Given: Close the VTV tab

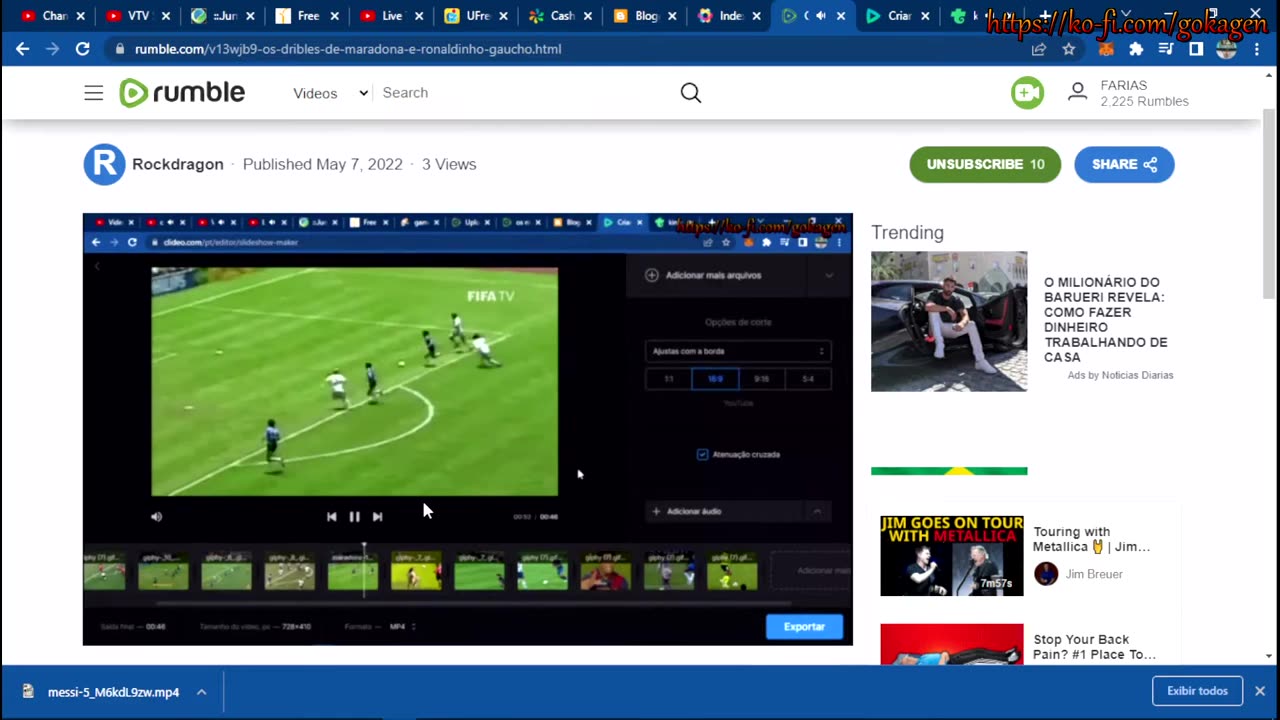Looking at the screenshot, I should click(x=166, y=16).
